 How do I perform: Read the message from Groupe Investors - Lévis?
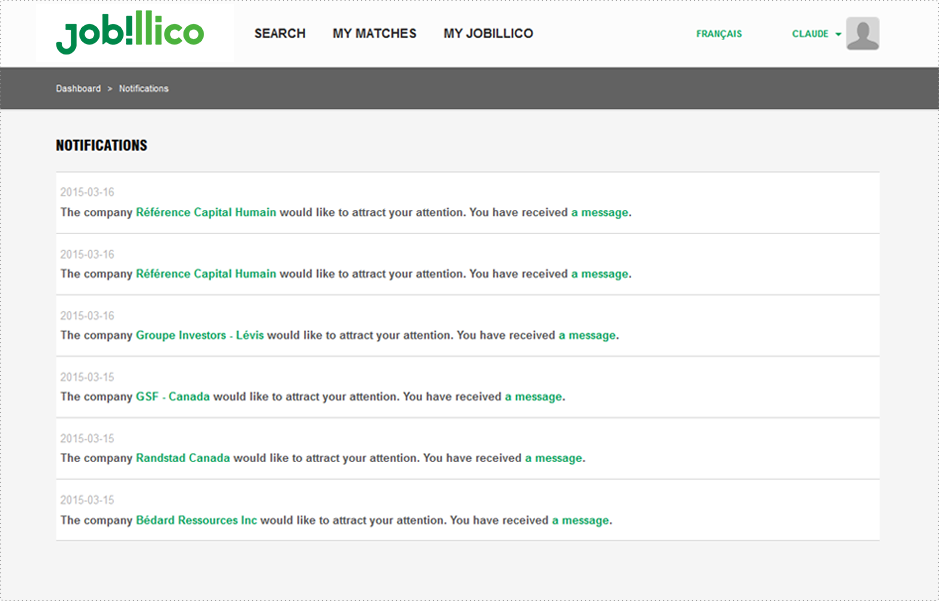click(x=587, y=335)
